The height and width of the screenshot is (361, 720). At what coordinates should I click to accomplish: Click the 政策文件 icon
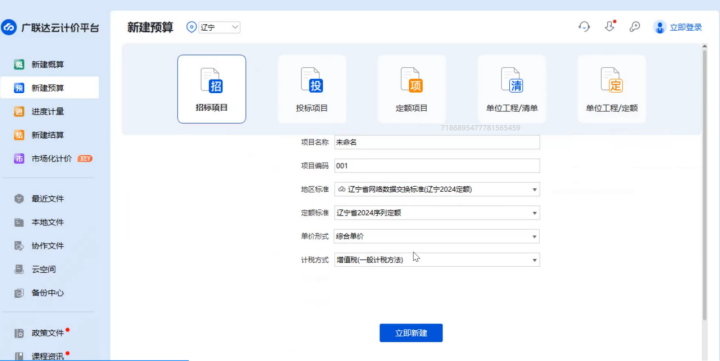[x=19, y=333]
